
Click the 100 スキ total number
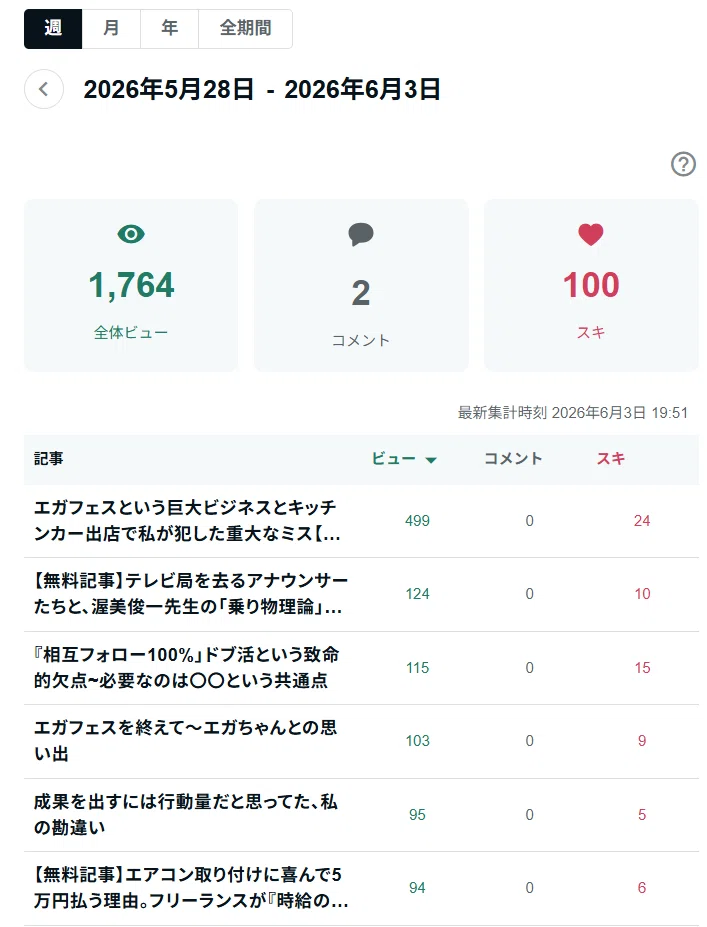point(591,285)
